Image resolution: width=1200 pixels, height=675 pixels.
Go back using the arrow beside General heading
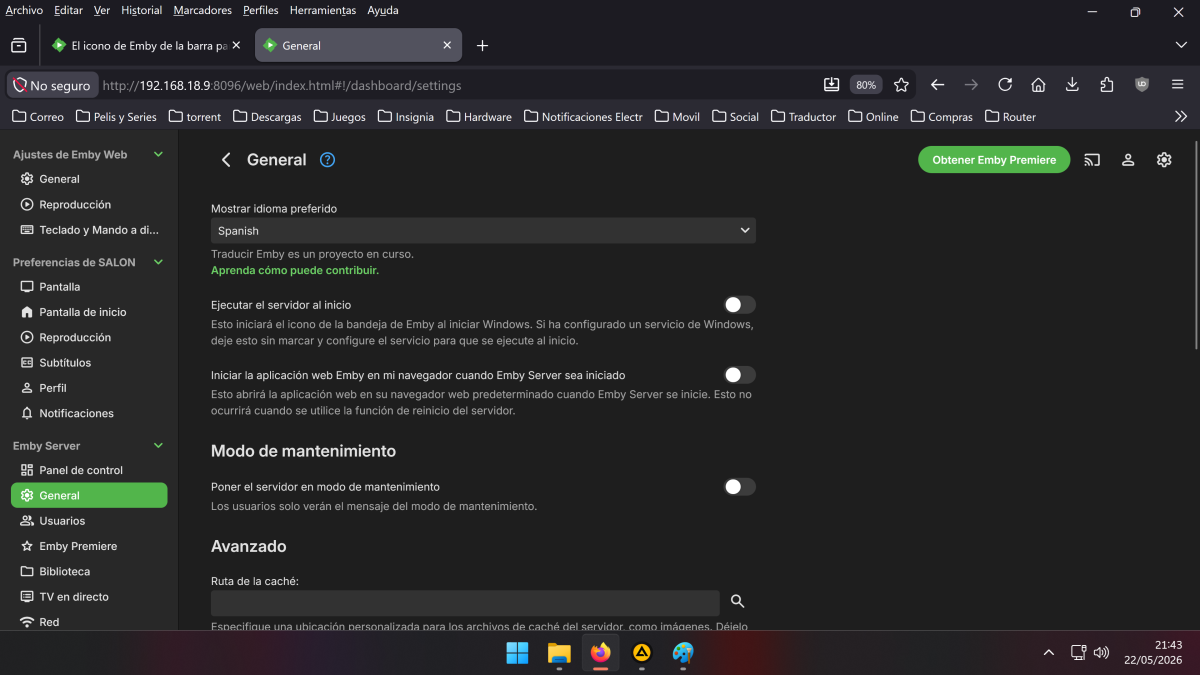[x=226, y=160]
